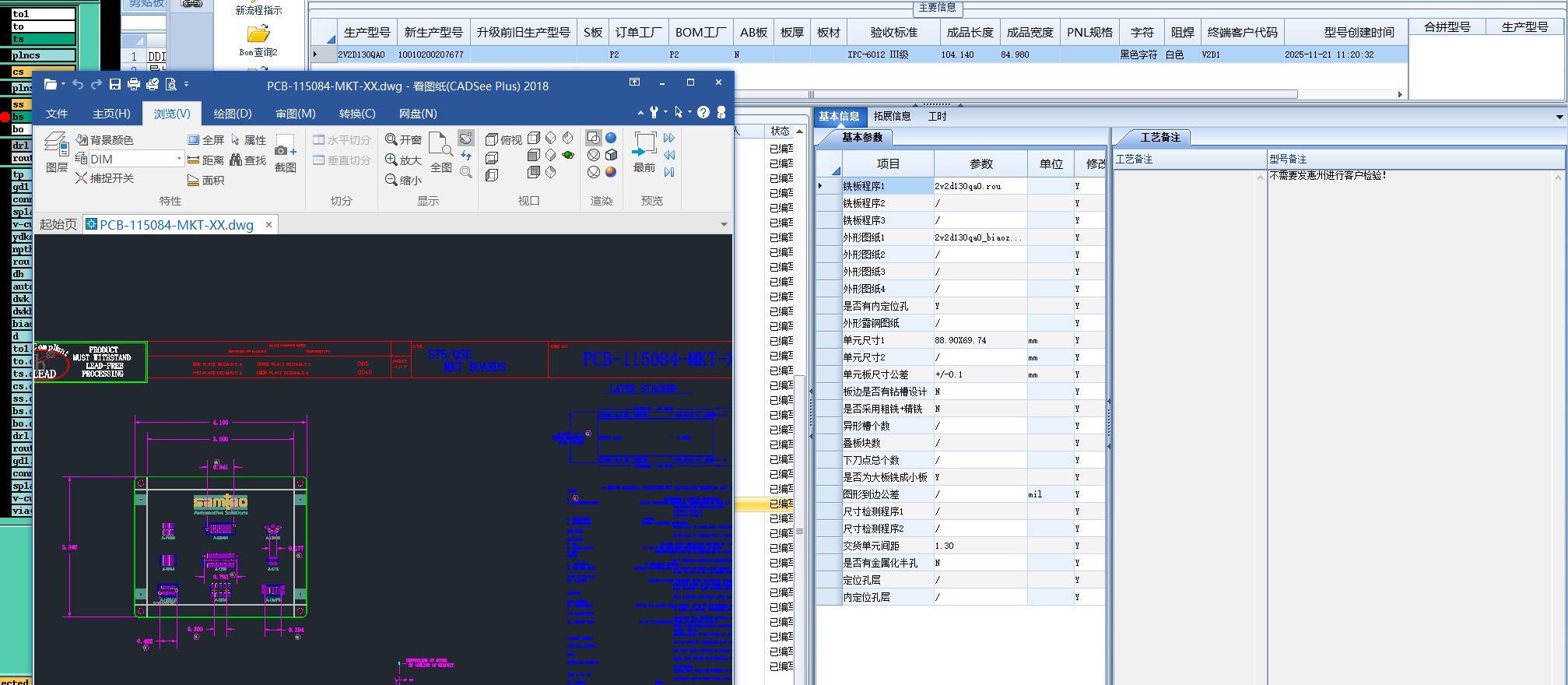The width and height of the screenshot is (1568, 685).
Task: Switch to the 网盘(N) ribbon tab
Action: click(418, 114)
